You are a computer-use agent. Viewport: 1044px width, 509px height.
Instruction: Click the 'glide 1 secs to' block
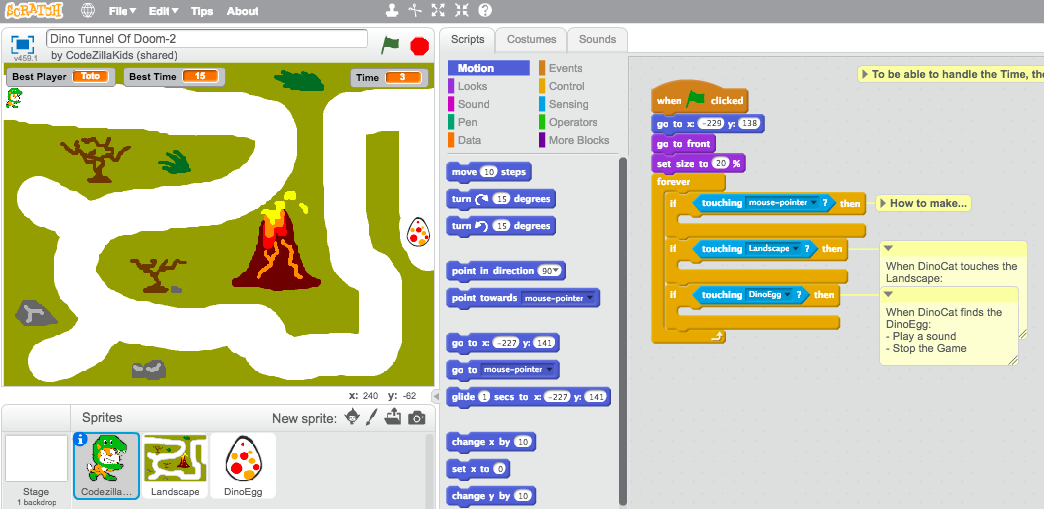[528, 397]
